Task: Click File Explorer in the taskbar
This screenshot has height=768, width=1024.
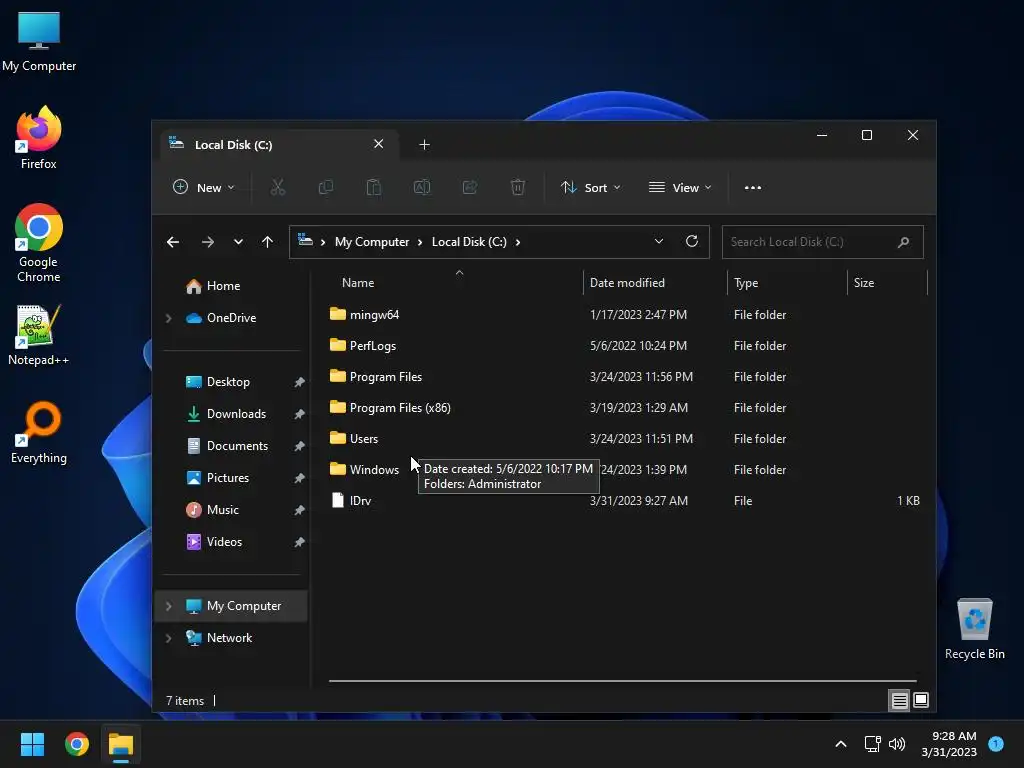Action: click(x=121, y=744)
